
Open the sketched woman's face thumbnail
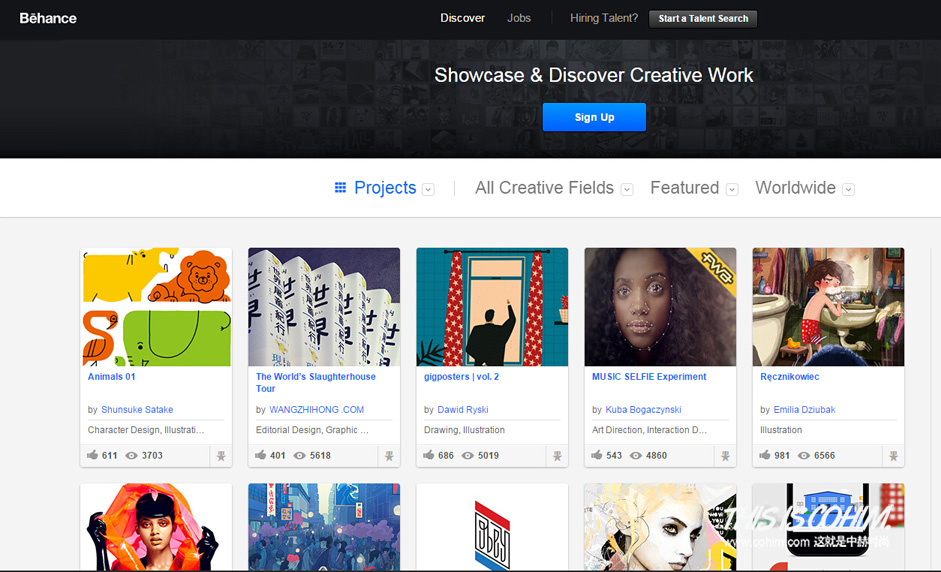(x=660, y=527)
